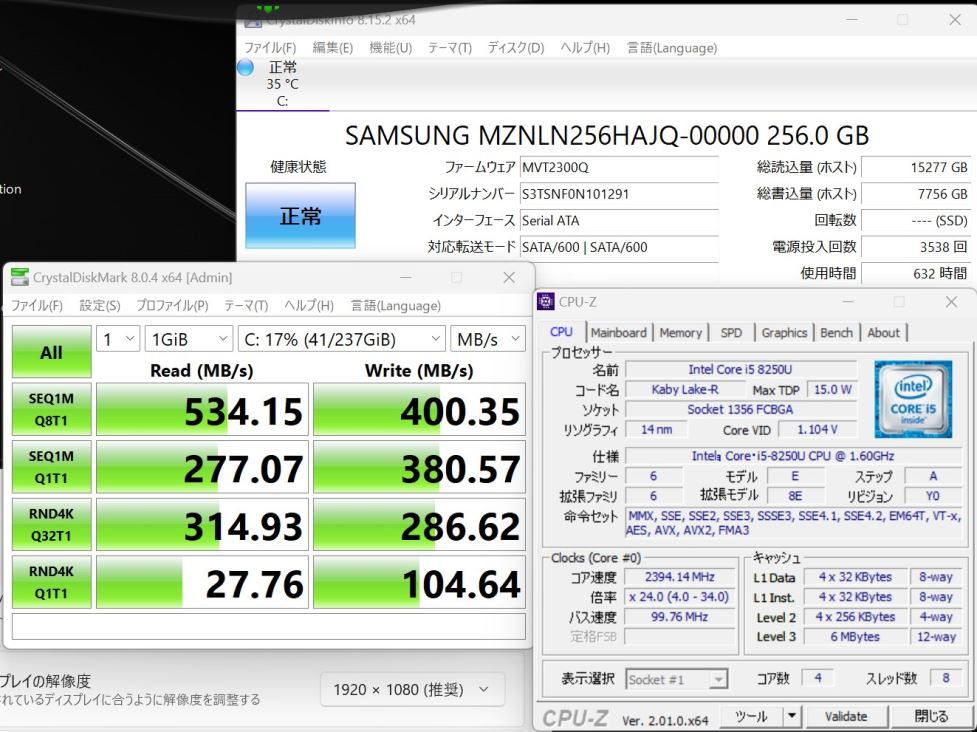Screen dimensions: 977x732
Task: Open ファイル(F) menu in CrystalDiskInfo
Action: click(x=270, y=48)
